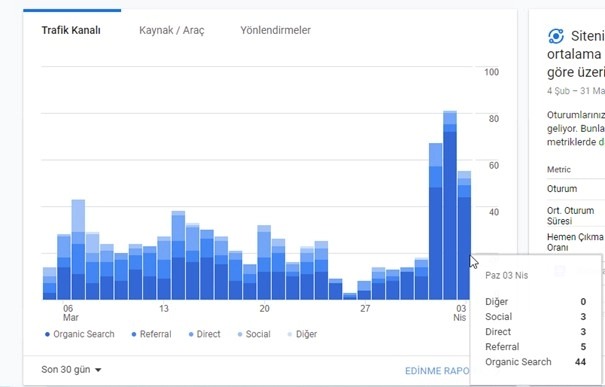Viewport: 605px width, 387px height.
Task: Click the Referral legend label
Action: (155, 334)
